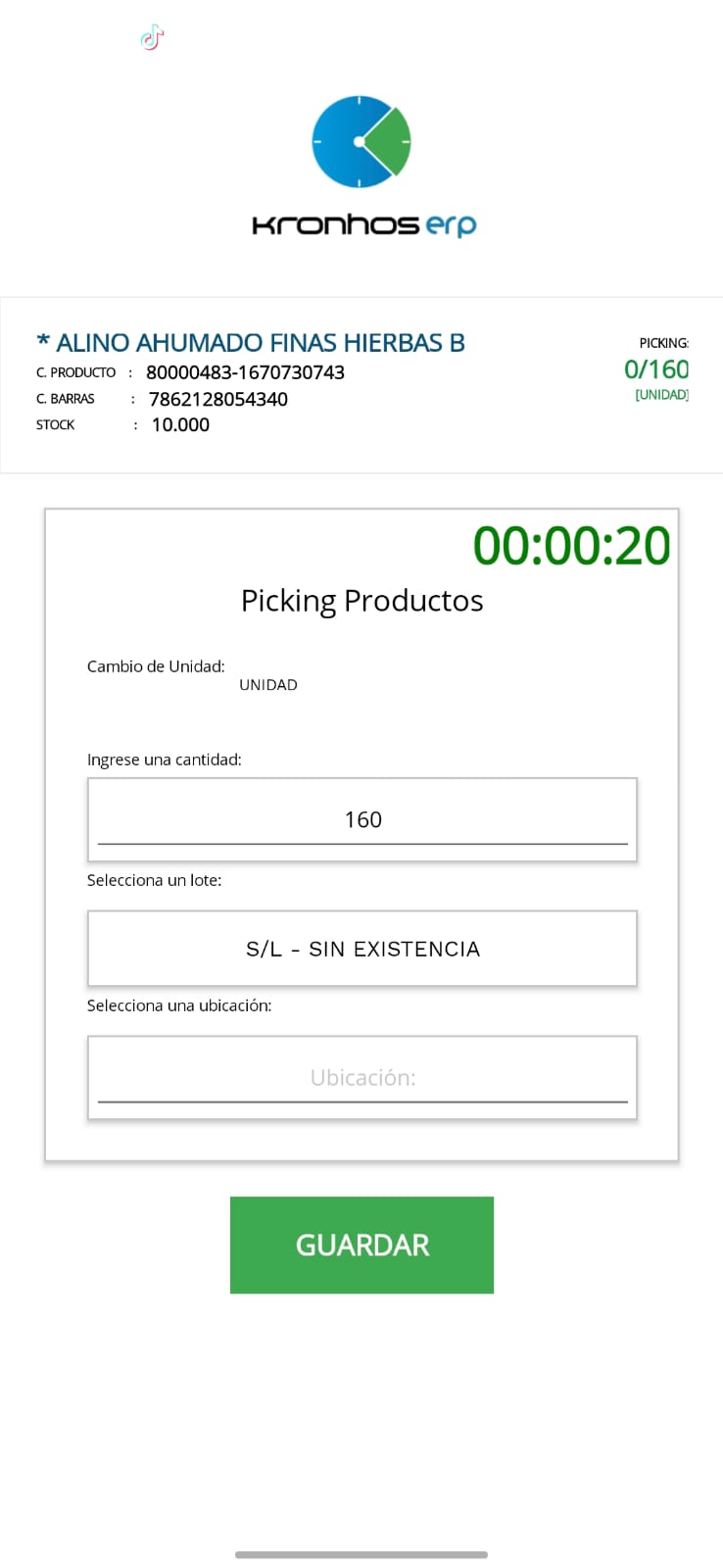723x1568 pixels.
Task: Open the S/L - SIN EXISTENCIA lot dropdown
Action: click(x=362, y=949)
